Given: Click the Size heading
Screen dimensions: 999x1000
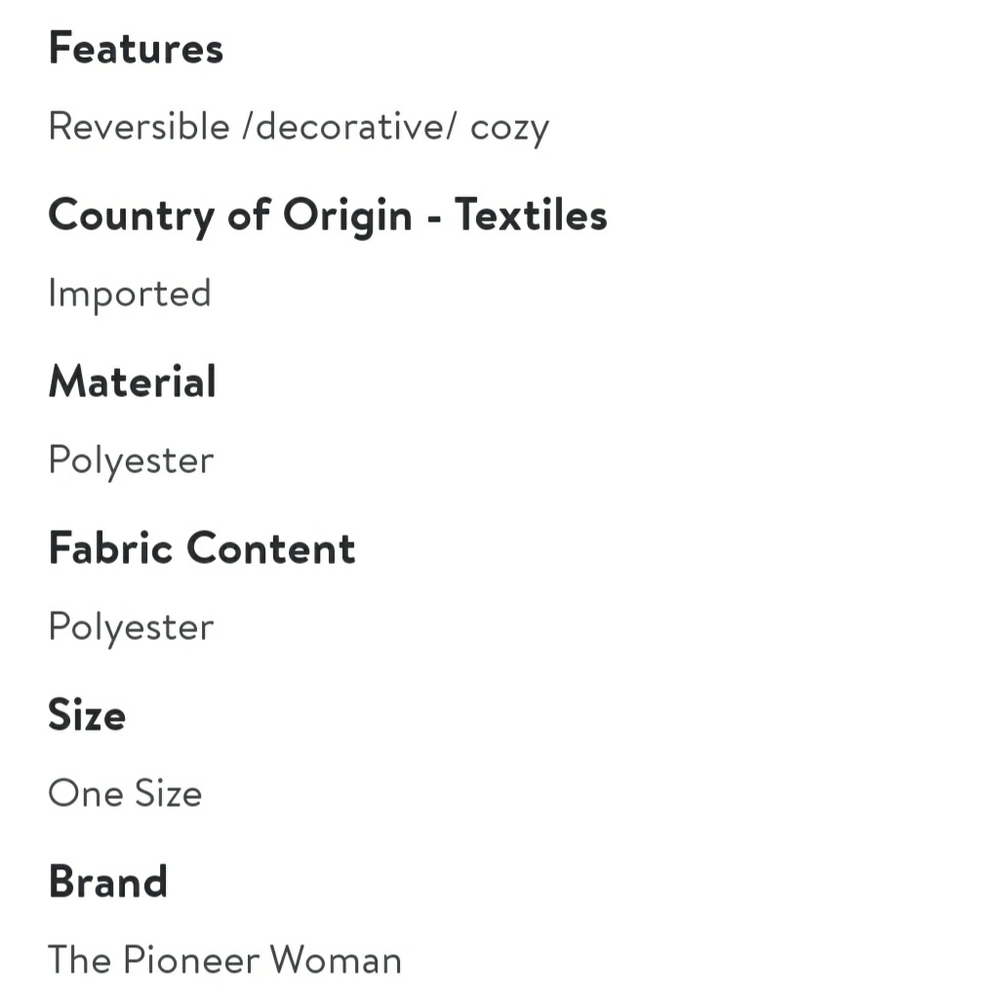Looking at the screenshot, I should [87, 715].
